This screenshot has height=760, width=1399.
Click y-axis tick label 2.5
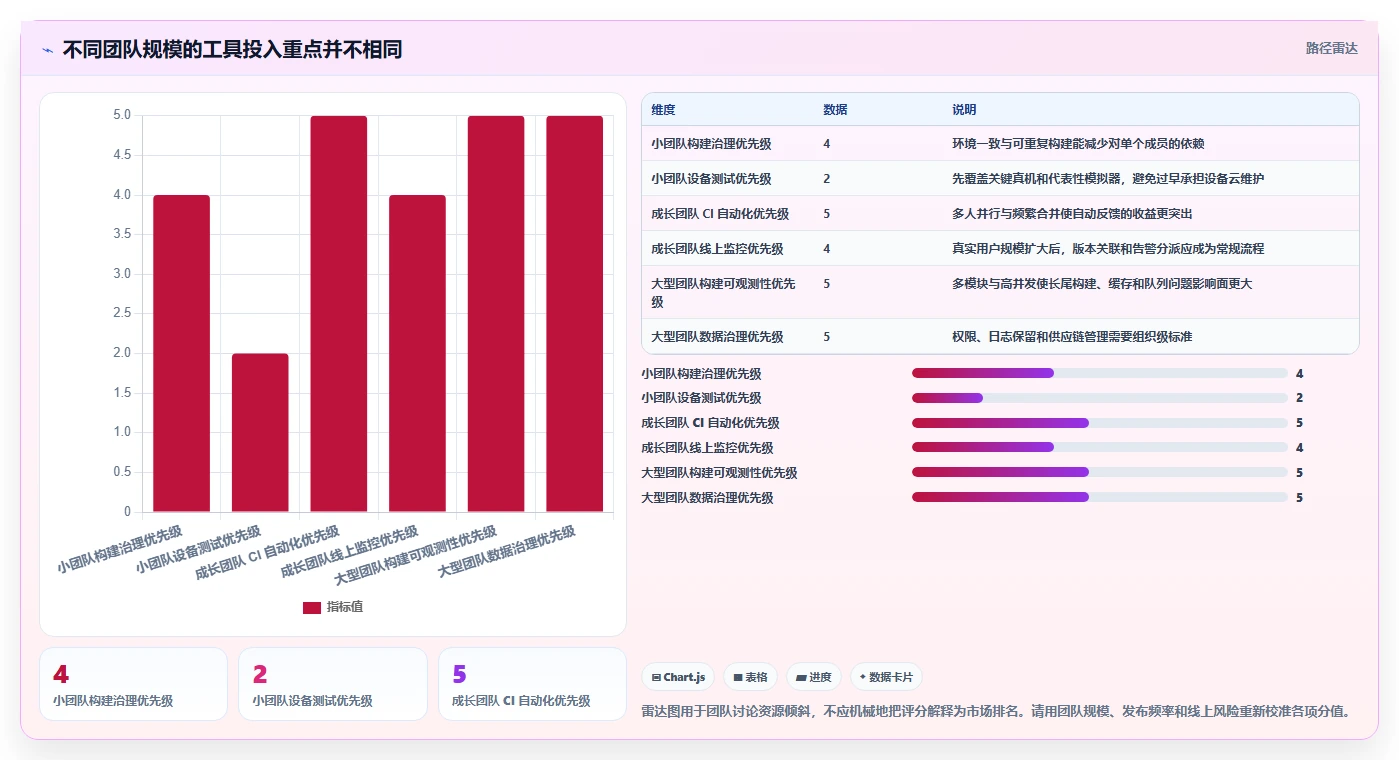(122, 313)
